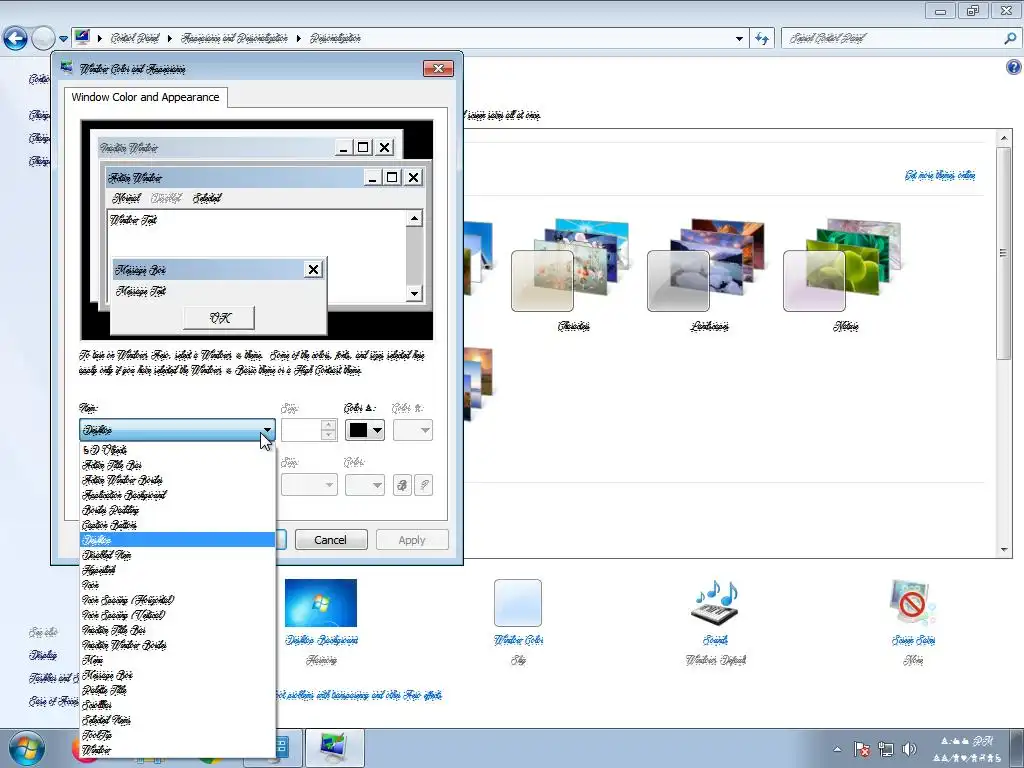
Task: Choose Inactive Title Bar from the list
Action: (x=178, y=630)
